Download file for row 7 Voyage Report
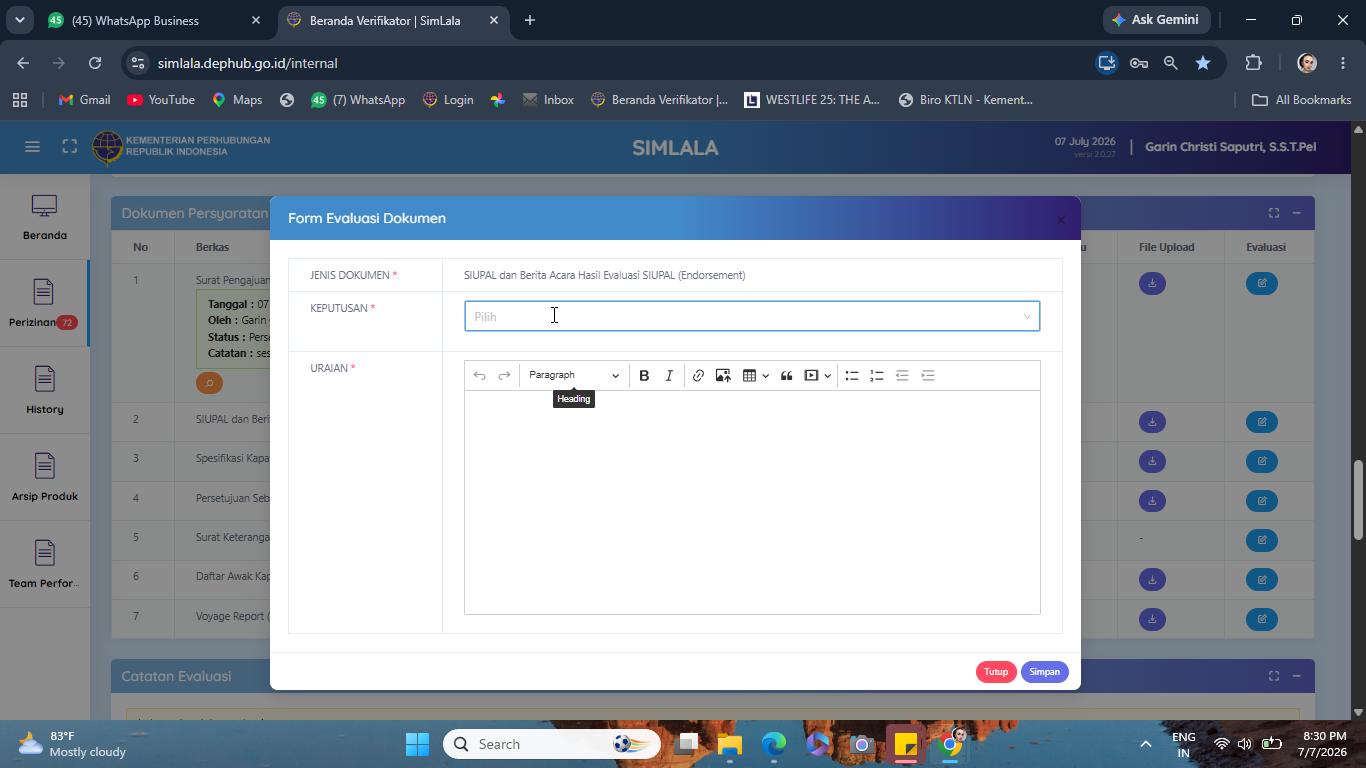The width and height of the screenshot is (1366, 768). coord(1152,619)
